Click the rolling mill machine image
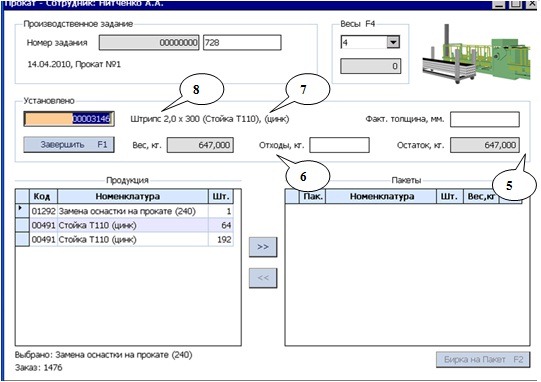 point(476,53)
